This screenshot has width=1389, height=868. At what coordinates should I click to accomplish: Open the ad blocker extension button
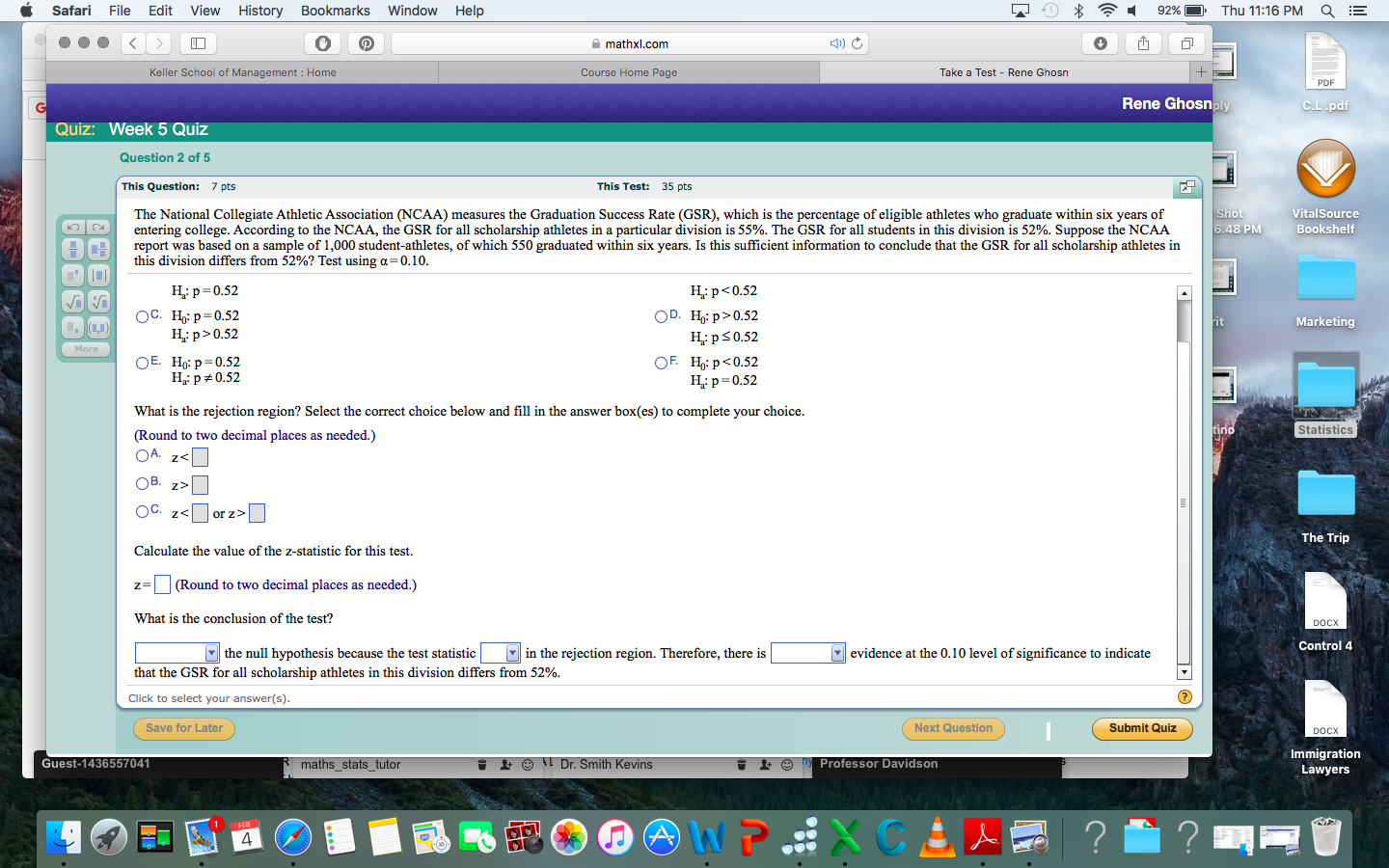323,43
